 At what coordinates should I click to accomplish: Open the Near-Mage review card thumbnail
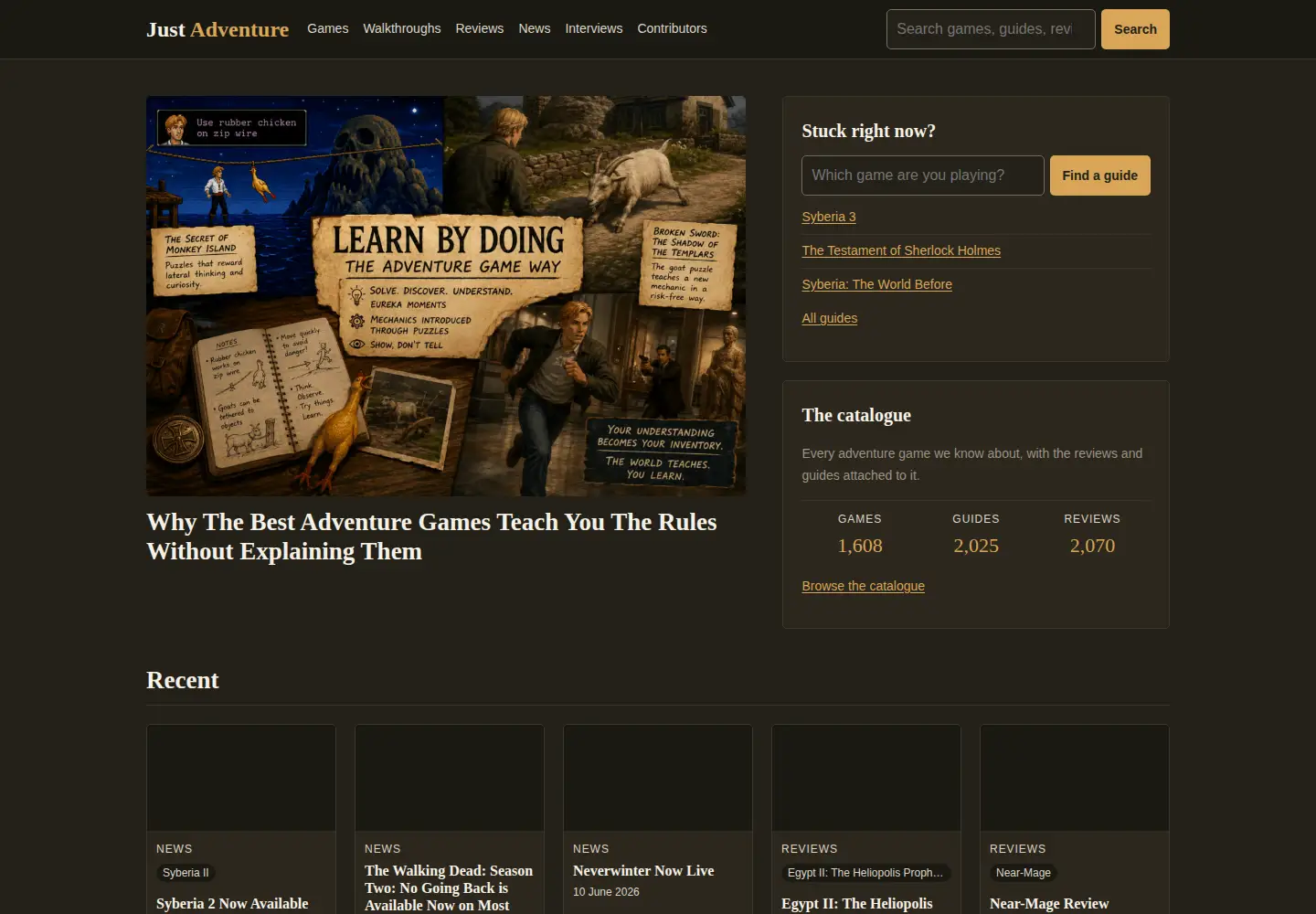(x=1075, y=778)
